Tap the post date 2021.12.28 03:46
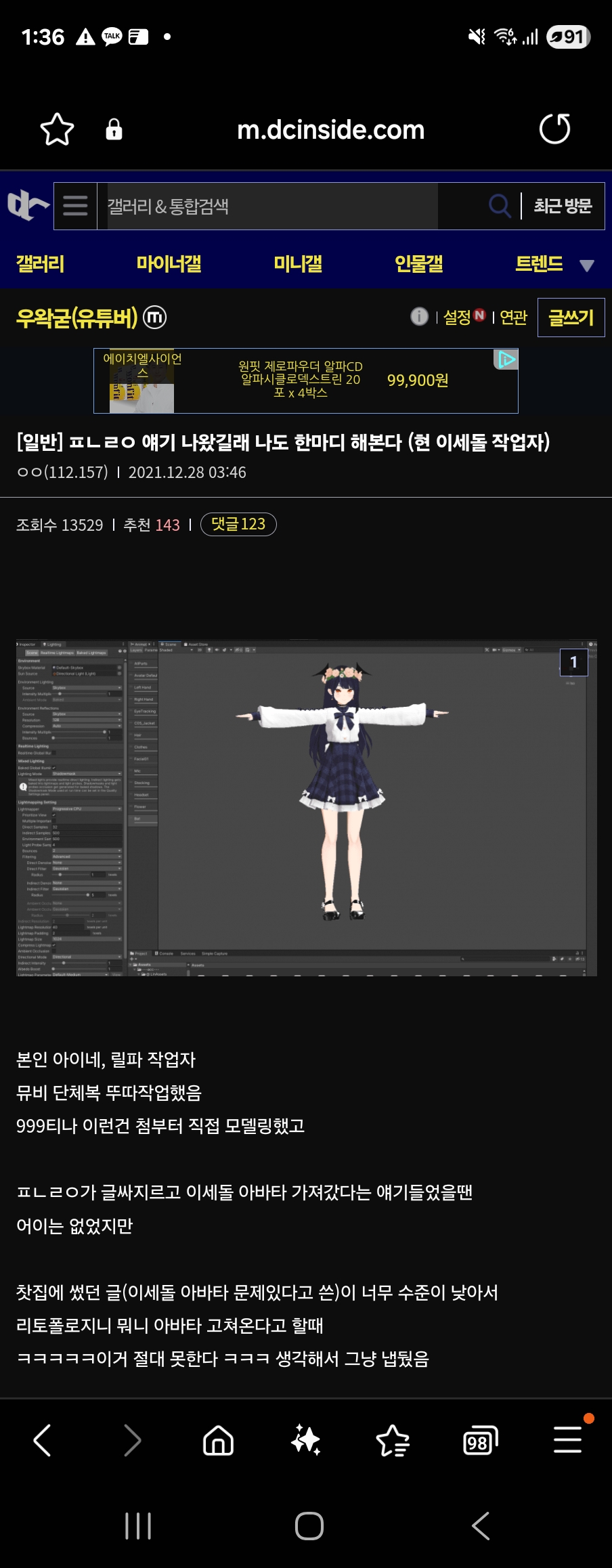This screenshot has height=1568, width=612. 188,472
